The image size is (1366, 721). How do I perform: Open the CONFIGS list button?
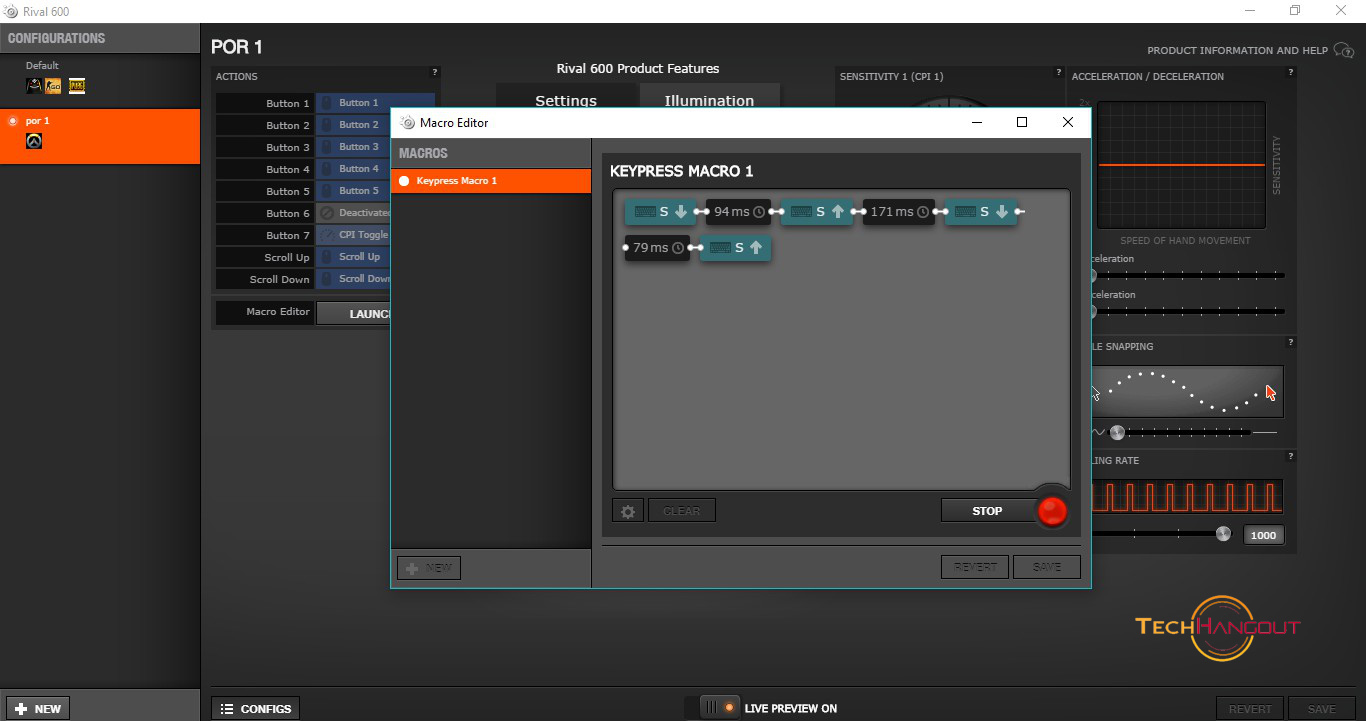(255, 708)
